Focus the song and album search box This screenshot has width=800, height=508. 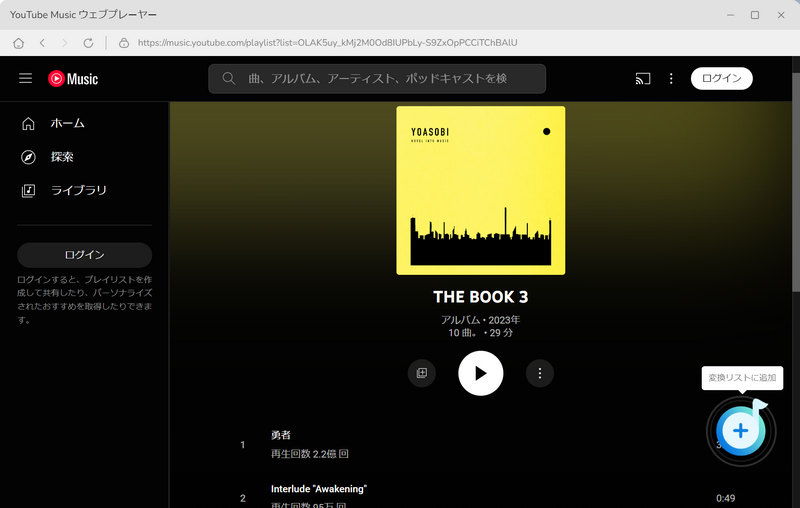pyautogui.click(x=377, y=79)
